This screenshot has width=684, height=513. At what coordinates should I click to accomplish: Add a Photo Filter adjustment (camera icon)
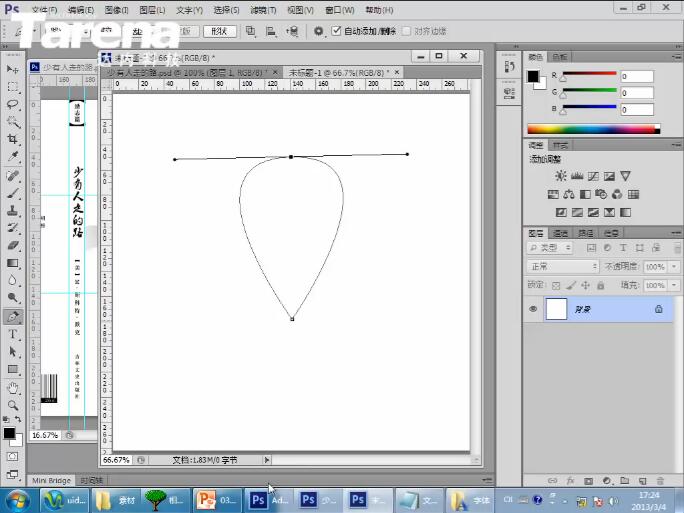[601, 194]
